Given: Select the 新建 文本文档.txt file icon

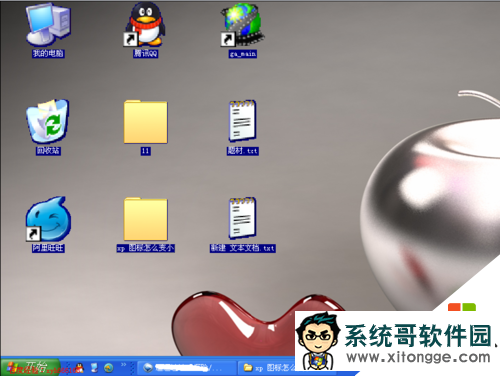Looking at the screenshot, I should click(x=243, y=218).
